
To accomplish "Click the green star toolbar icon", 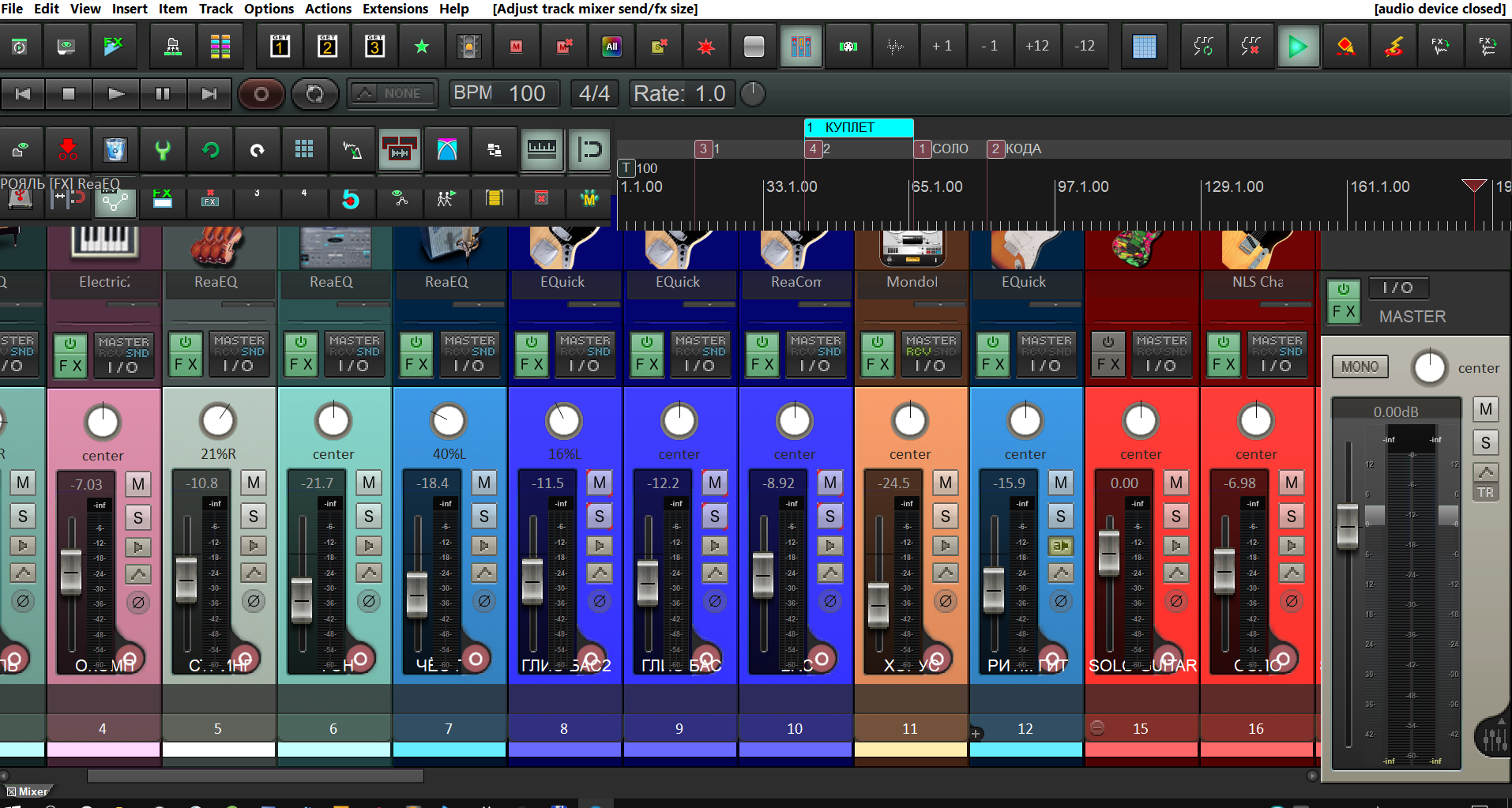I will point(422,47).
